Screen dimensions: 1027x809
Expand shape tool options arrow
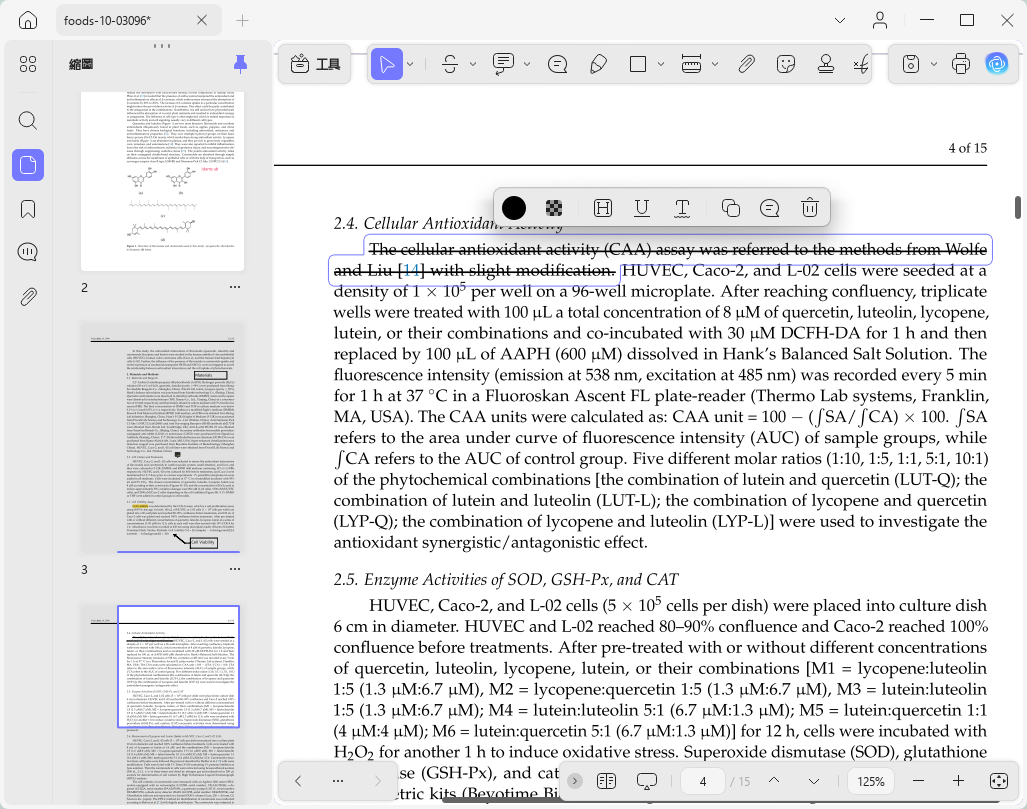pyautogui.click(x=660, y=64)
